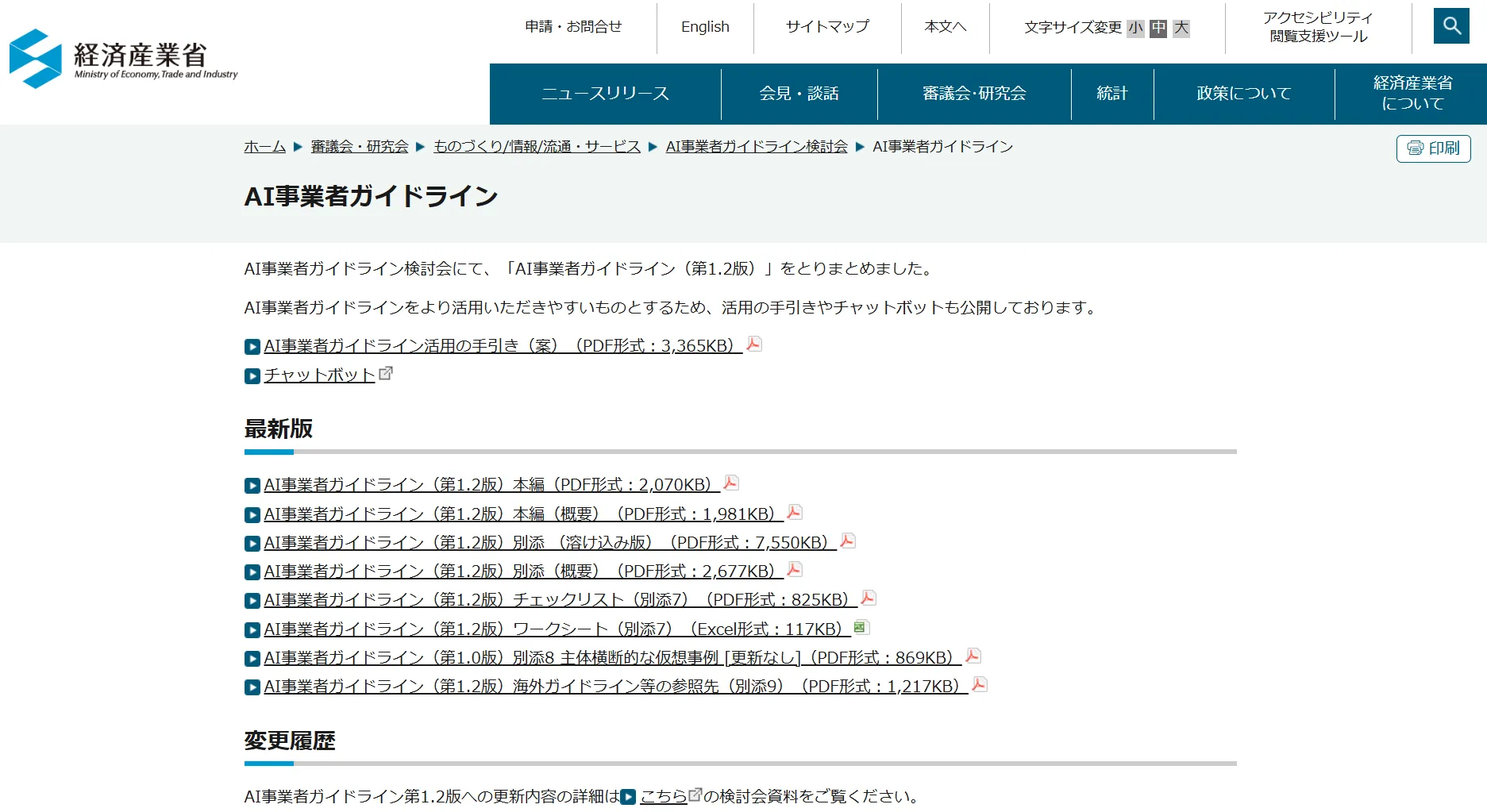The width and height of the screenshot is (1487, 812).
Task: Go to 申請・お問合せ page
Action: coord(573,27)
